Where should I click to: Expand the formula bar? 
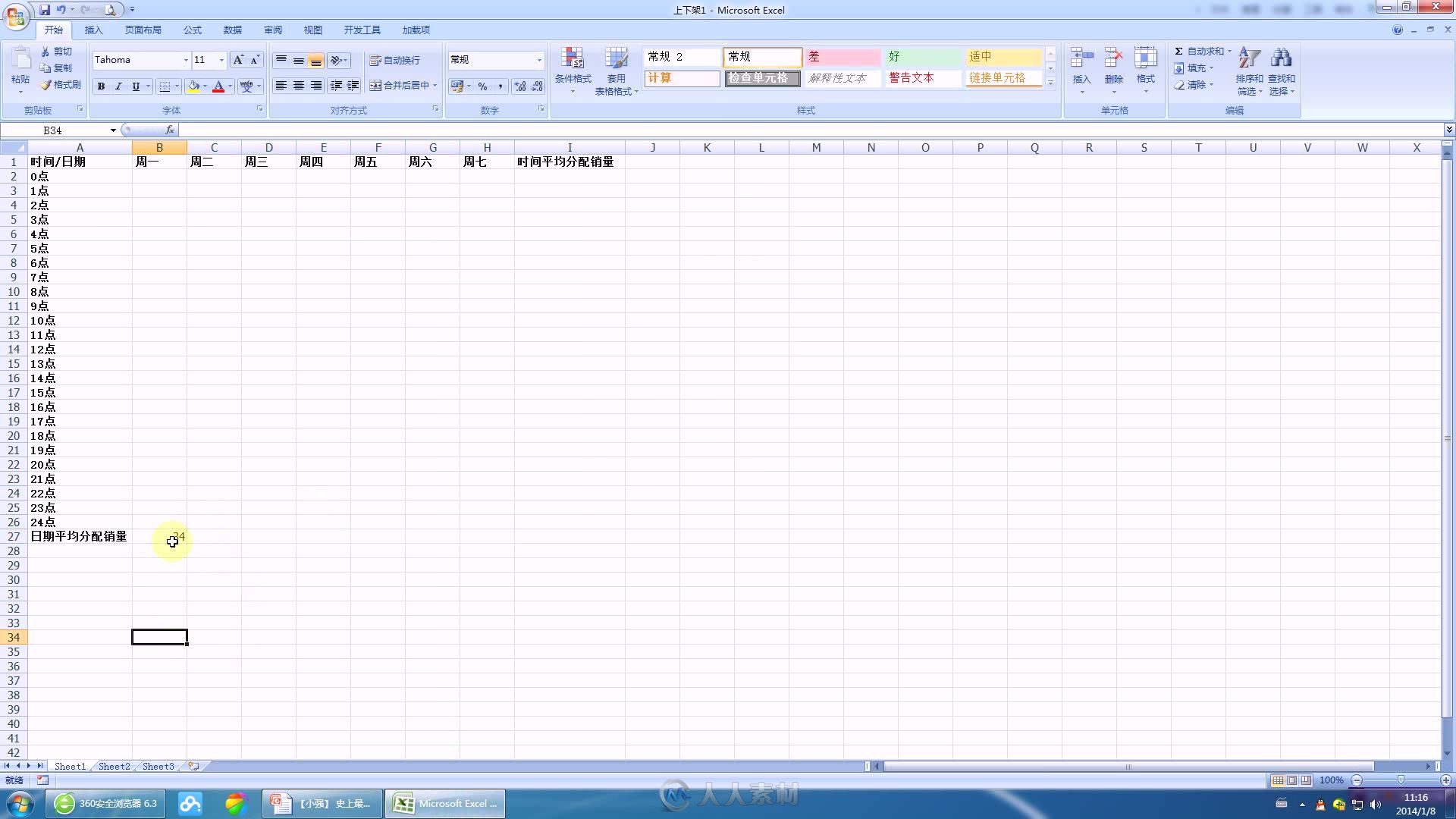(1448, 130)
